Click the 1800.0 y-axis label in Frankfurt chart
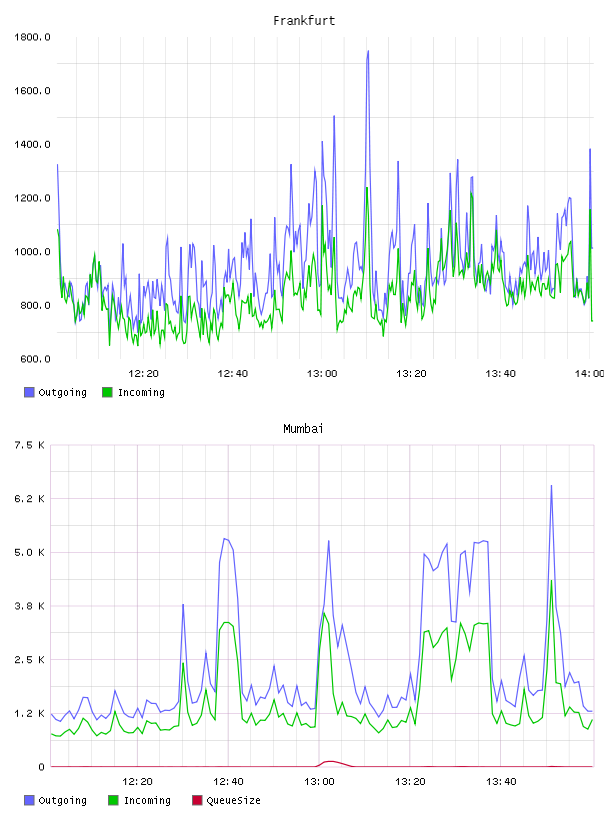 [x=32, y=37]
